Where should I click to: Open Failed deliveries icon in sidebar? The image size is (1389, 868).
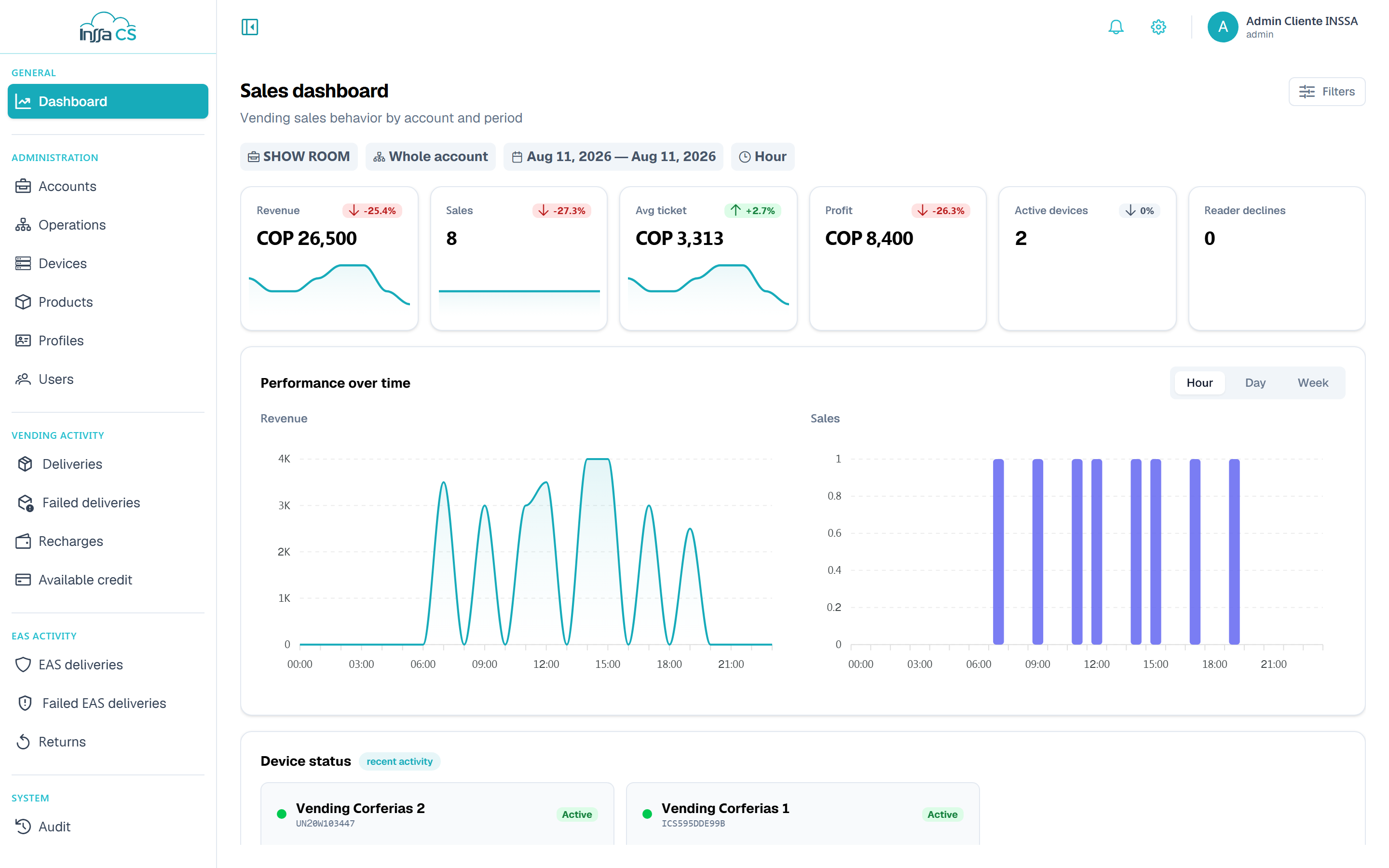25,503
